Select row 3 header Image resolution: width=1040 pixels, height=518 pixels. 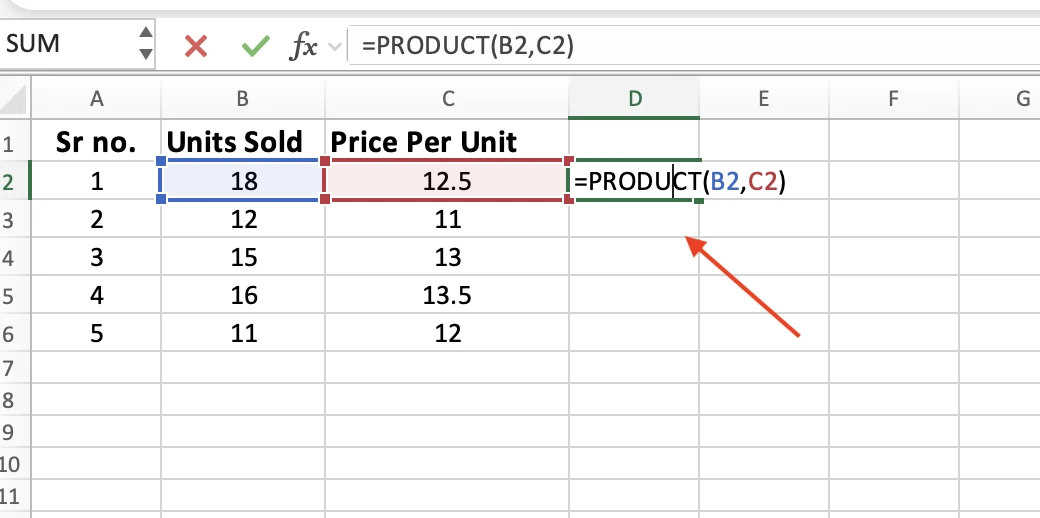[14, 219]
